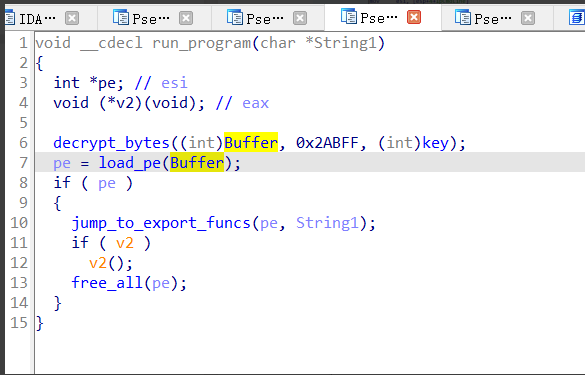Image resolution: width=585 pixels, height=375 pixels.
Task: Select the jump_to_export_funcs function call
Action: tap(161, 223)
